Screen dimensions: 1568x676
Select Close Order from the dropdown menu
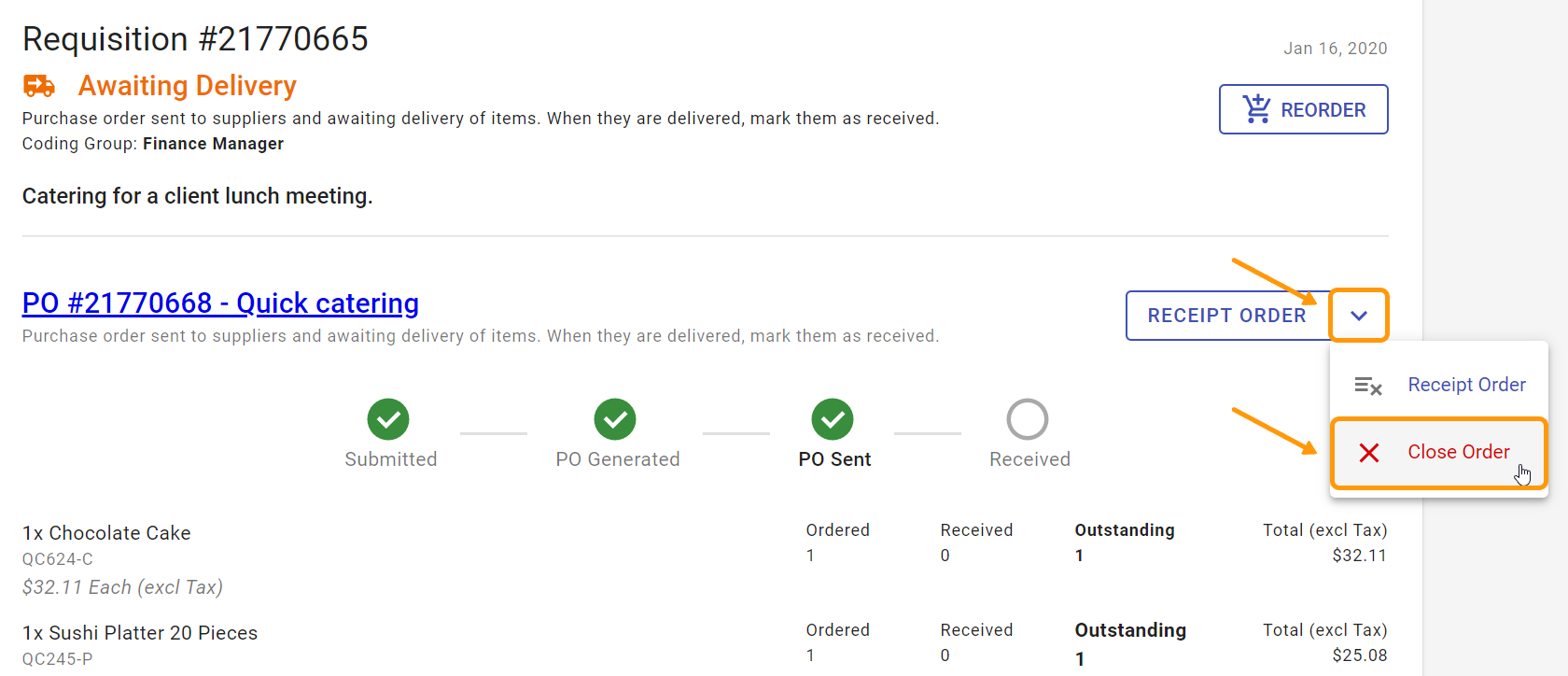pyautogui.click(x=1458, y=452)
